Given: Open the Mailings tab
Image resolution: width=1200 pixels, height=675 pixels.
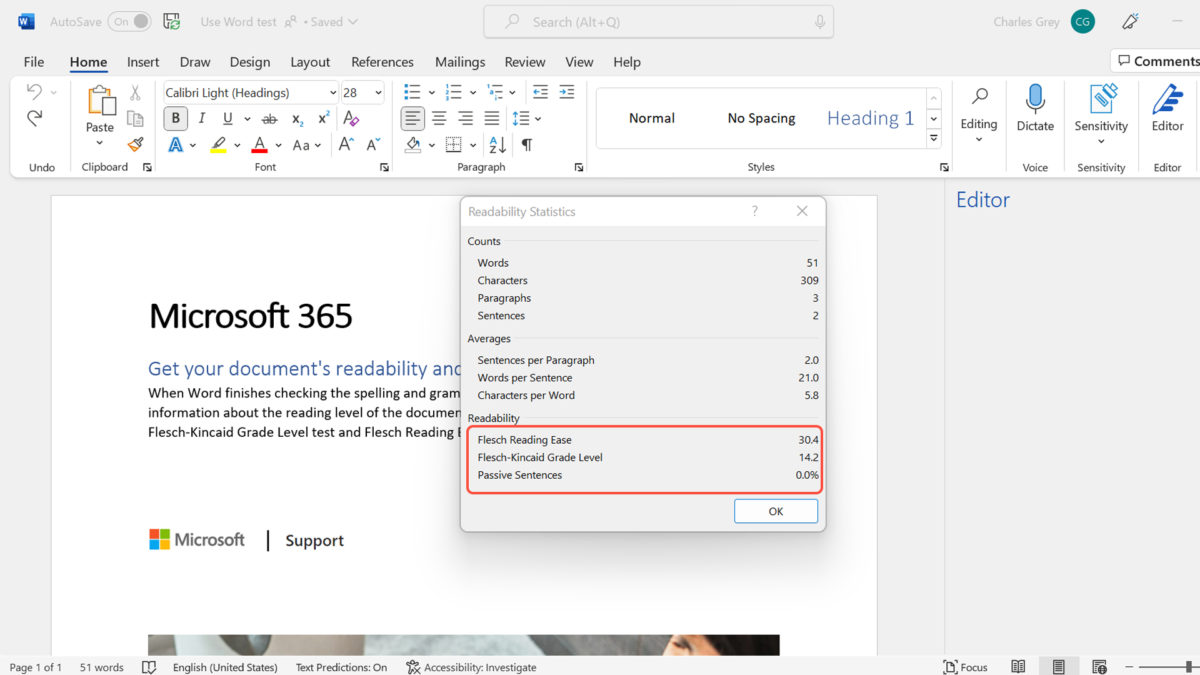Looking at the screenshot, I should (x=459, y=61).
